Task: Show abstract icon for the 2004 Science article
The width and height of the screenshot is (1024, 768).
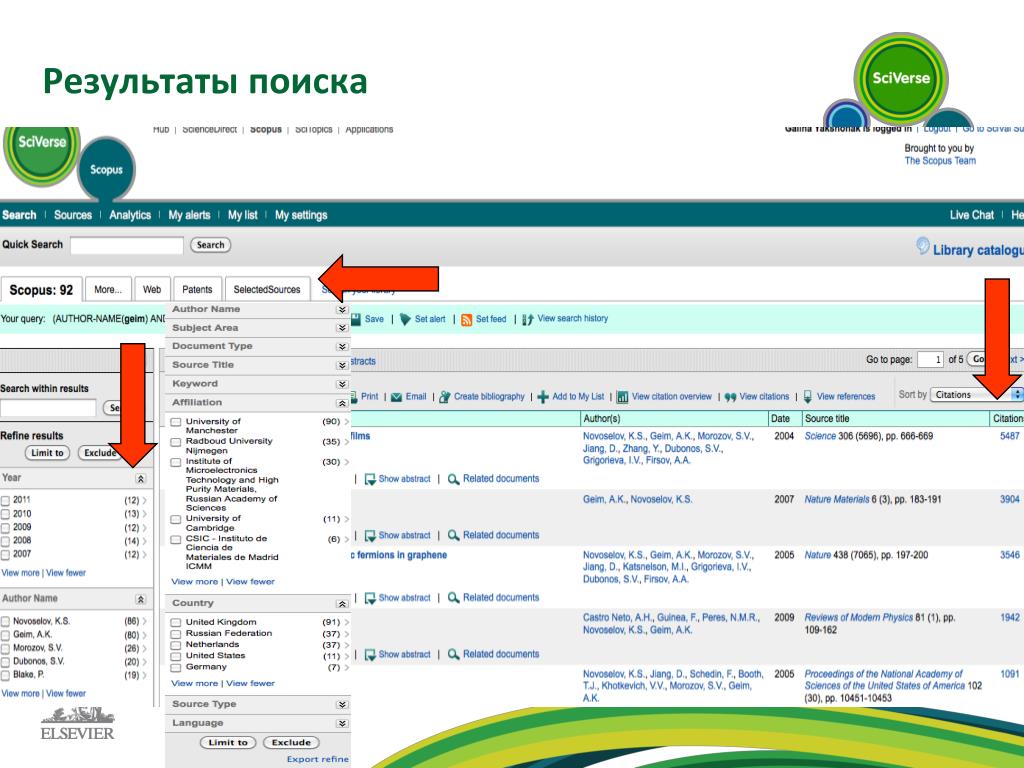Action: pos(370,479)
